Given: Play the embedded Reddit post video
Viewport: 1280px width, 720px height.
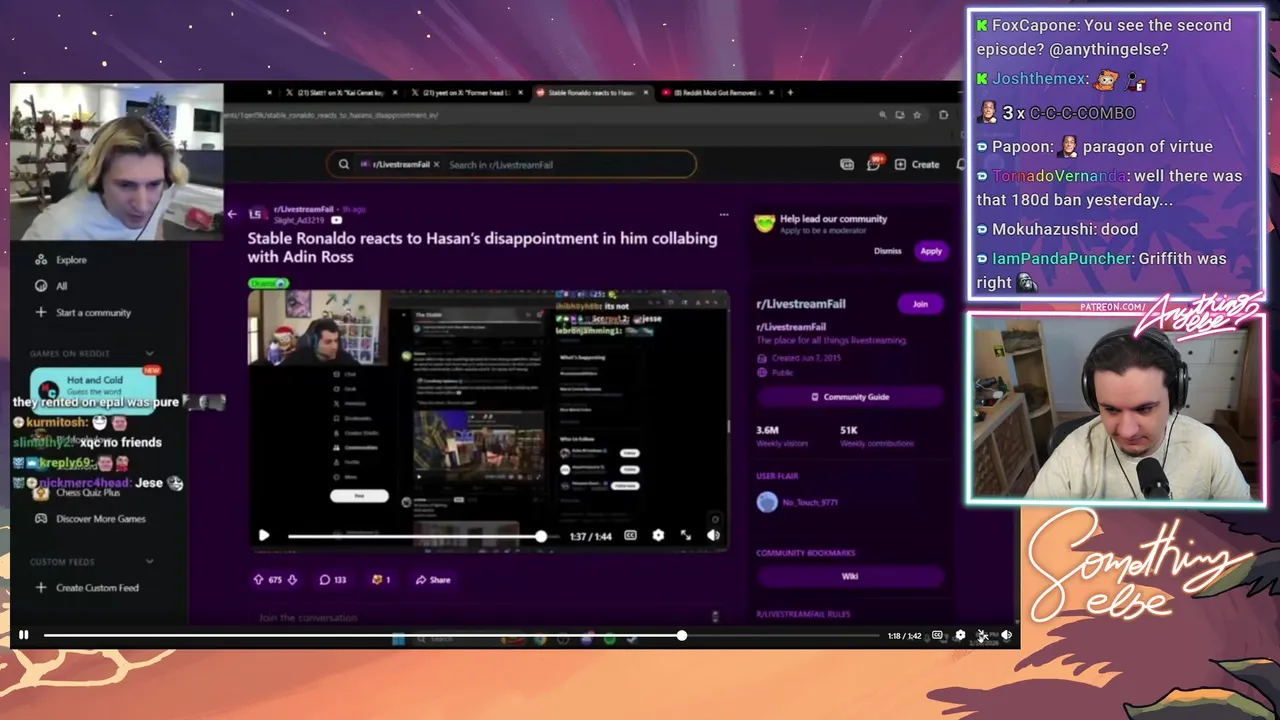Looking at the screenshot, I should pyautogui.click(x=264, y=536).
